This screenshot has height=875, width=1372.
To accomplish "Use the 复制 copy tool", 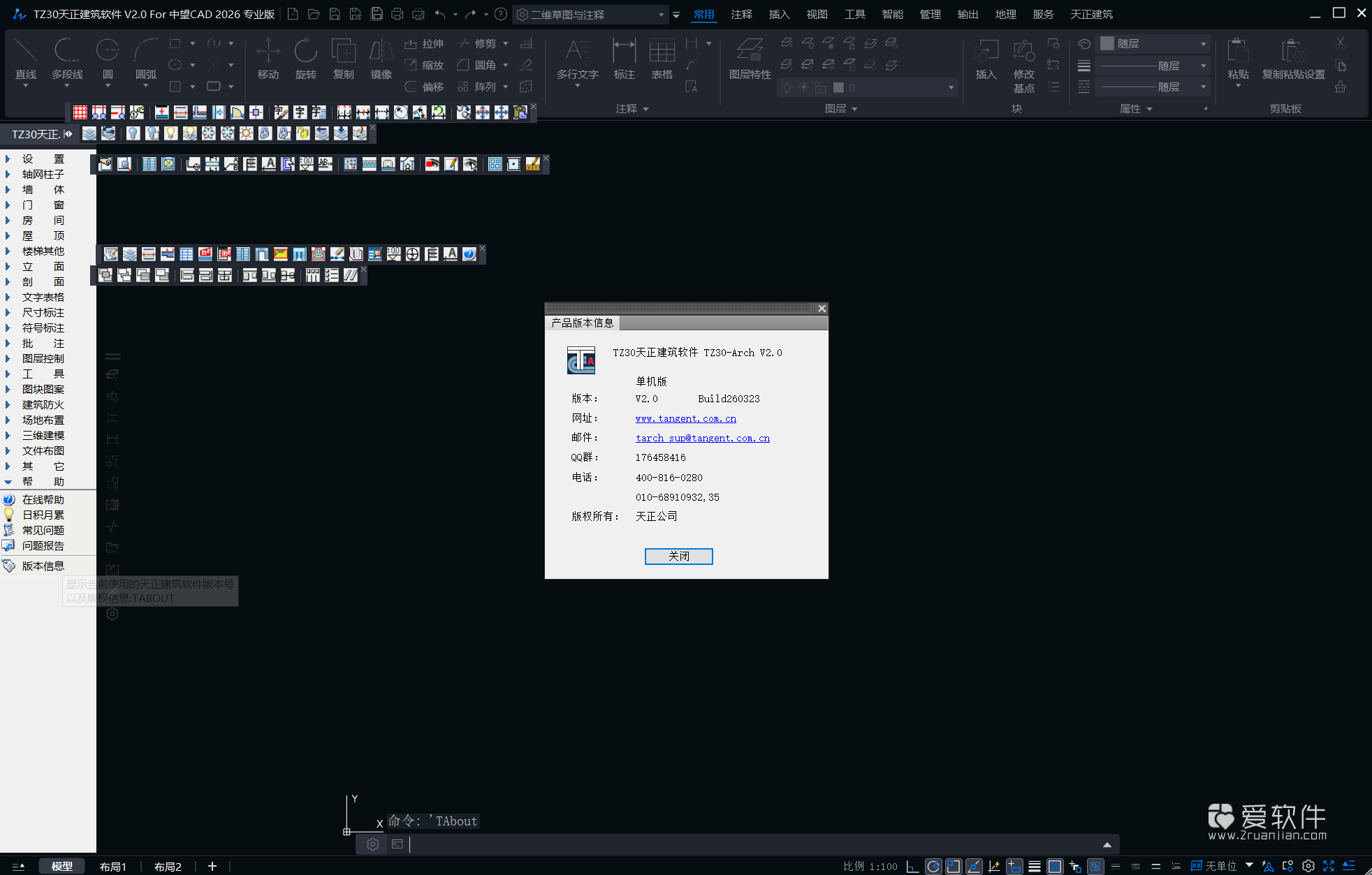I will (x=343, y=59).
